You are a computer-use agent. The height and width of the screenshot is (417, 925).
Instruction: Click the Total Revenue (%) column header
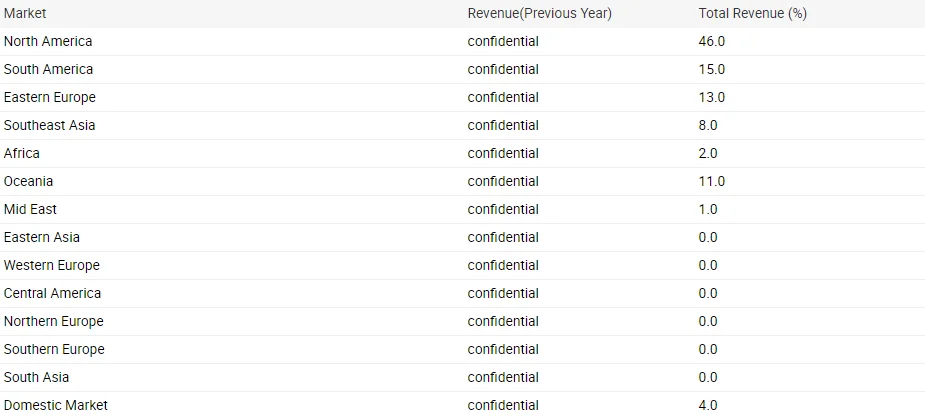[752, 13]
